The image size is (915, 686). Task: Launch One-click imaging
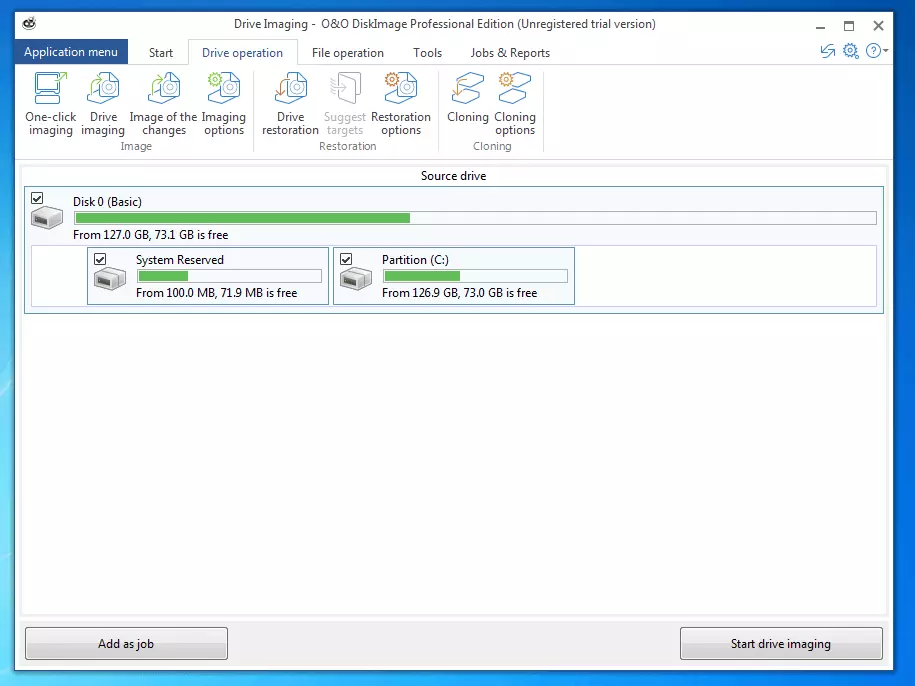pos(50,104)
